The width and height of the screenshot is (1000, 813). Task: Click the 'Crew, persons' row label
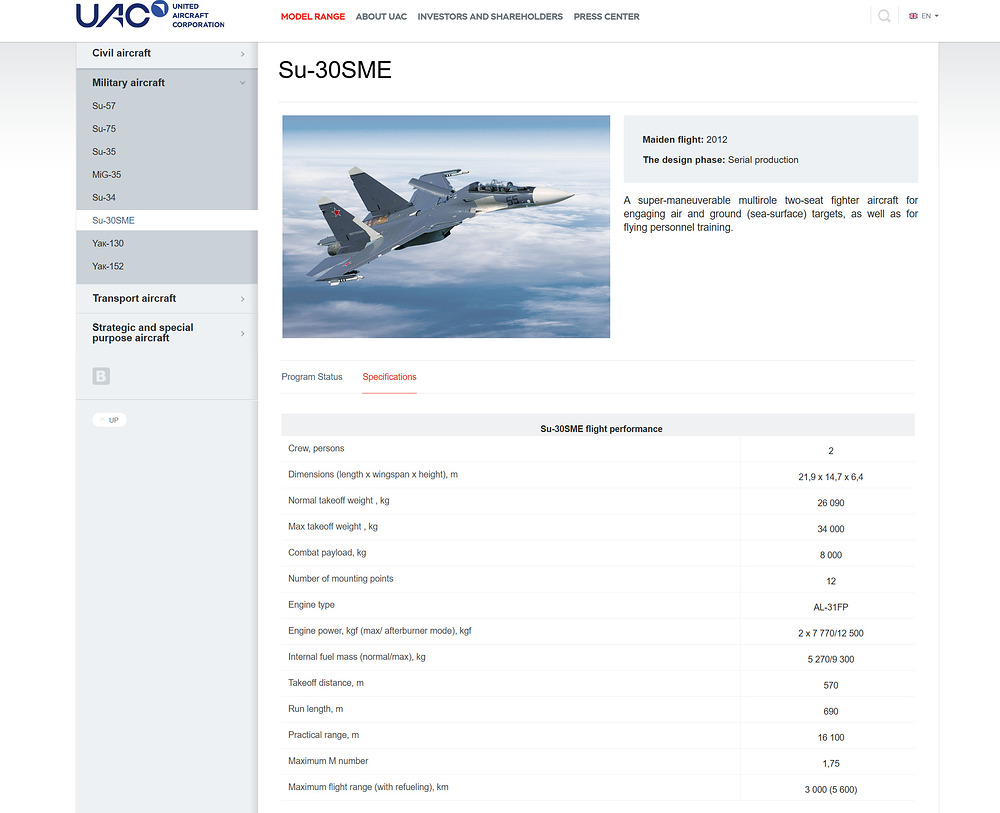point(316,449)
